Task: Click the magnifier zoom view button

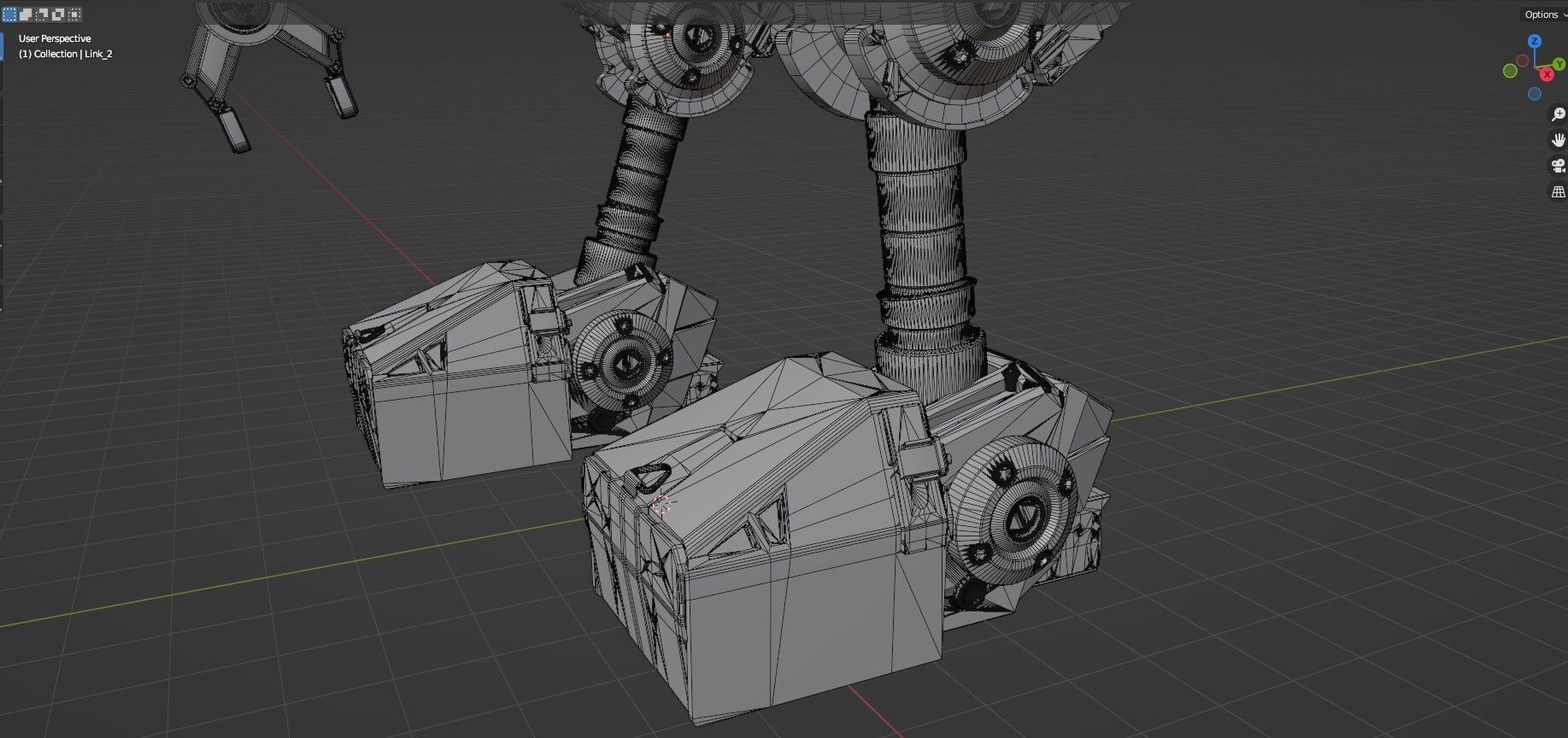Action: [x=1558, y=114]
